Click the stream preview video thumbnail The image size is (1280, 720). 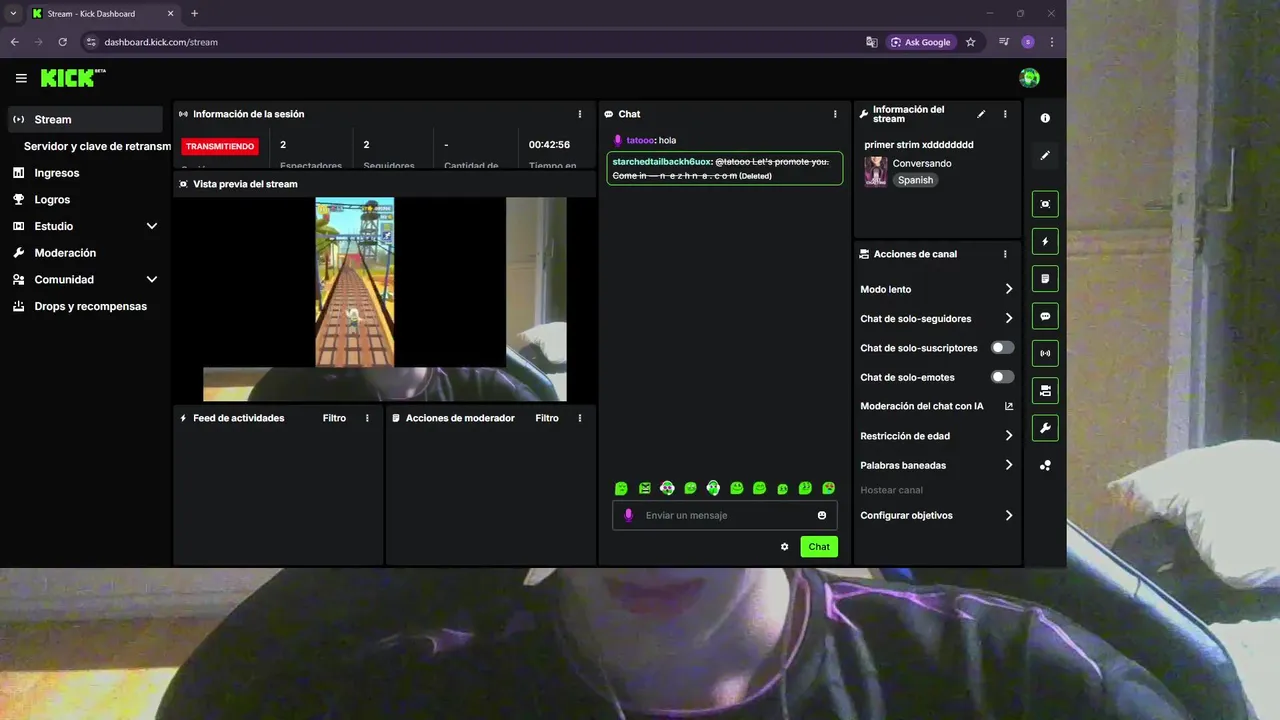pos(384,298)
